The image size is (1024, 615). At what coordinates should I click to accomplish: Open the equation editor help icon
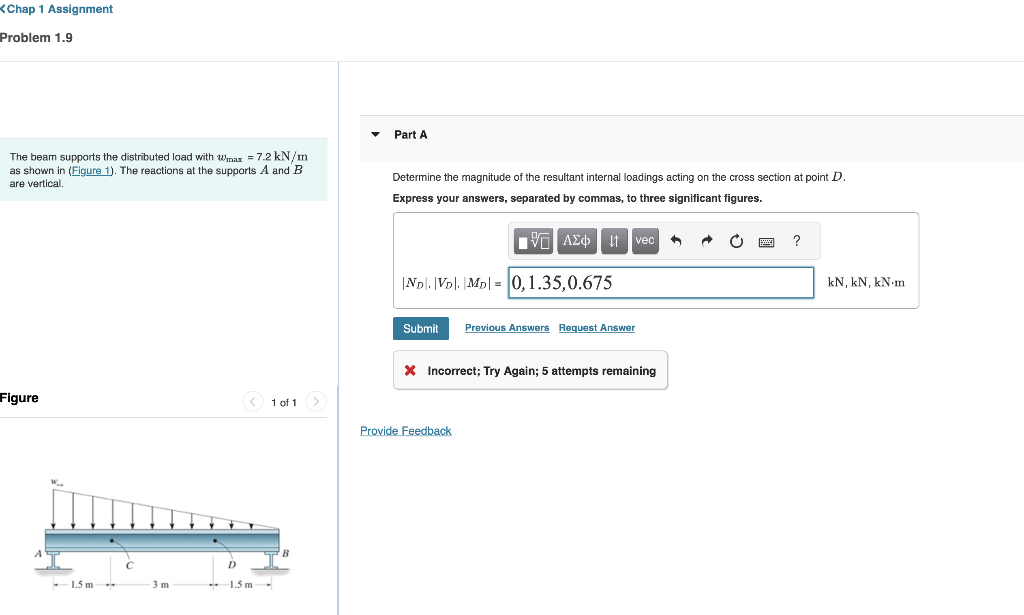[x=796, y=240]
